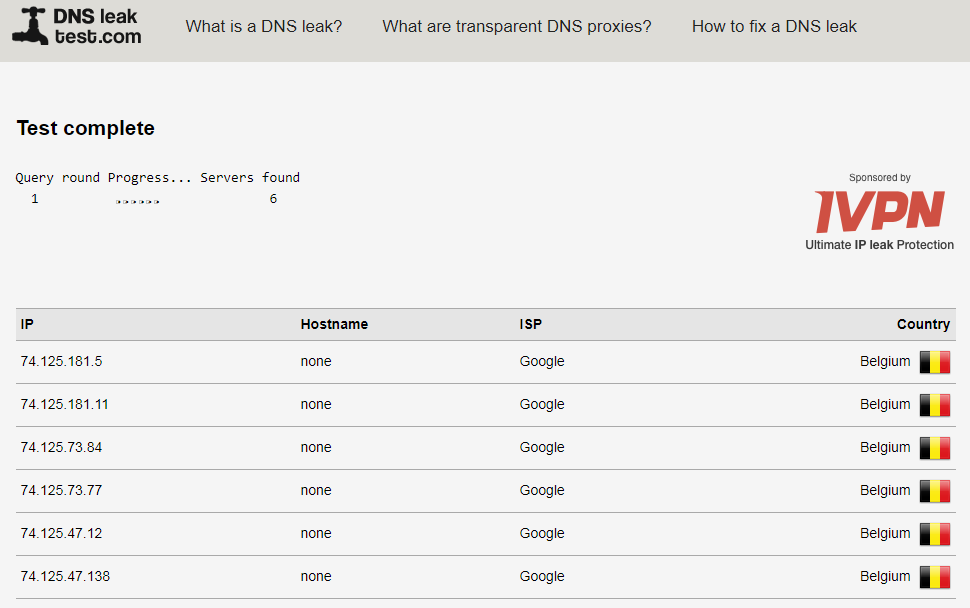970x608 pixels.
Task: Click the ISP column header
Action: click(x=531, y=325)
